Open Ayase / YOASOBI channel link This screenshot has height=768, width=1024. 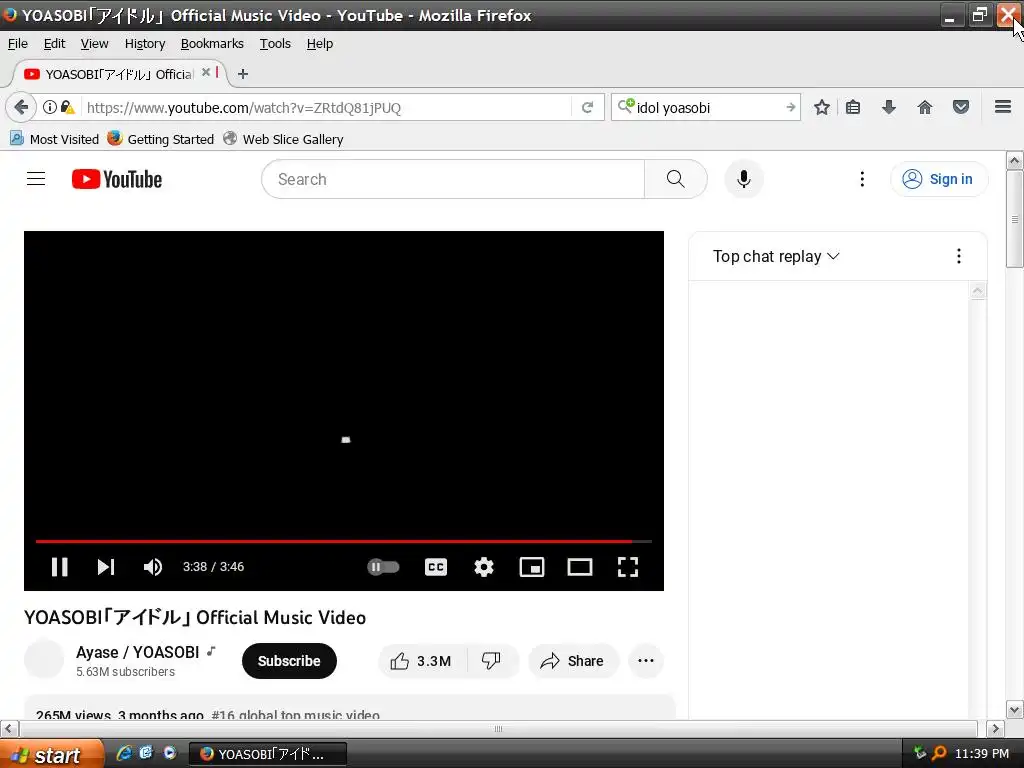pyautogui.click(x=137, y=652)
